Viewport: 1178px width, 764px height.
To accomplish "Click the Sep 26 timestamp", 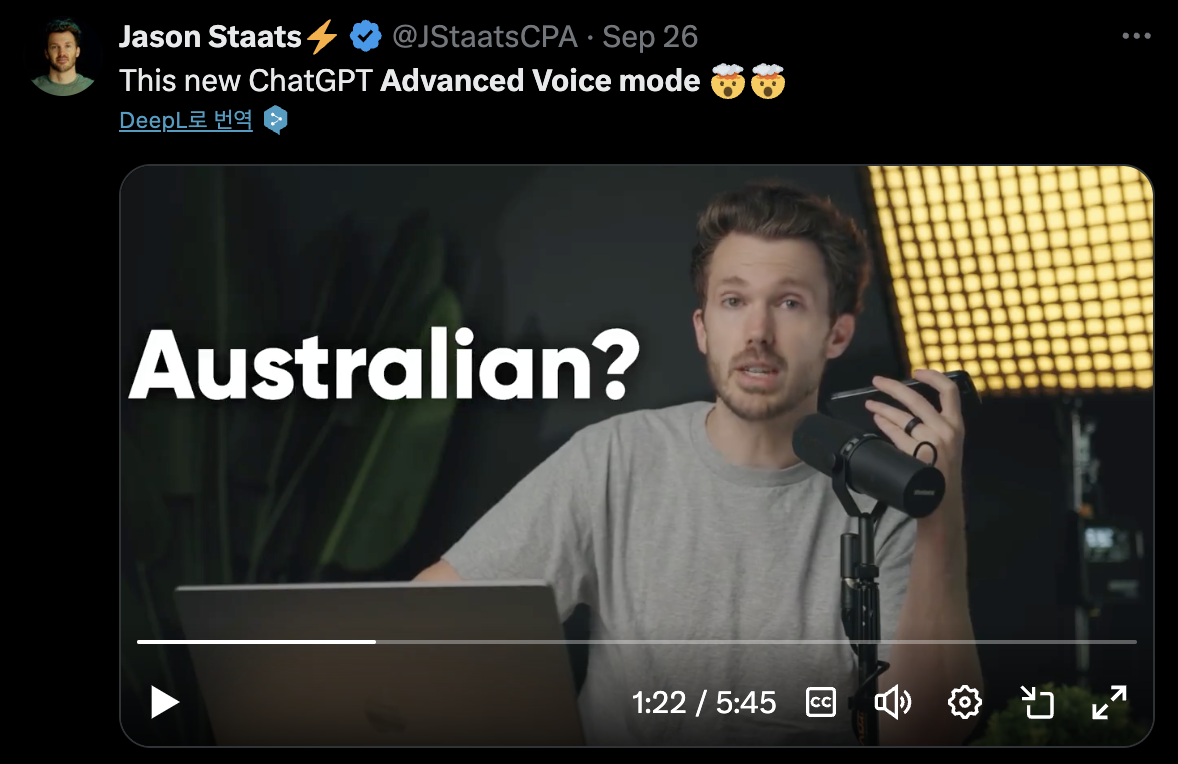I will (x=650, y=37).
